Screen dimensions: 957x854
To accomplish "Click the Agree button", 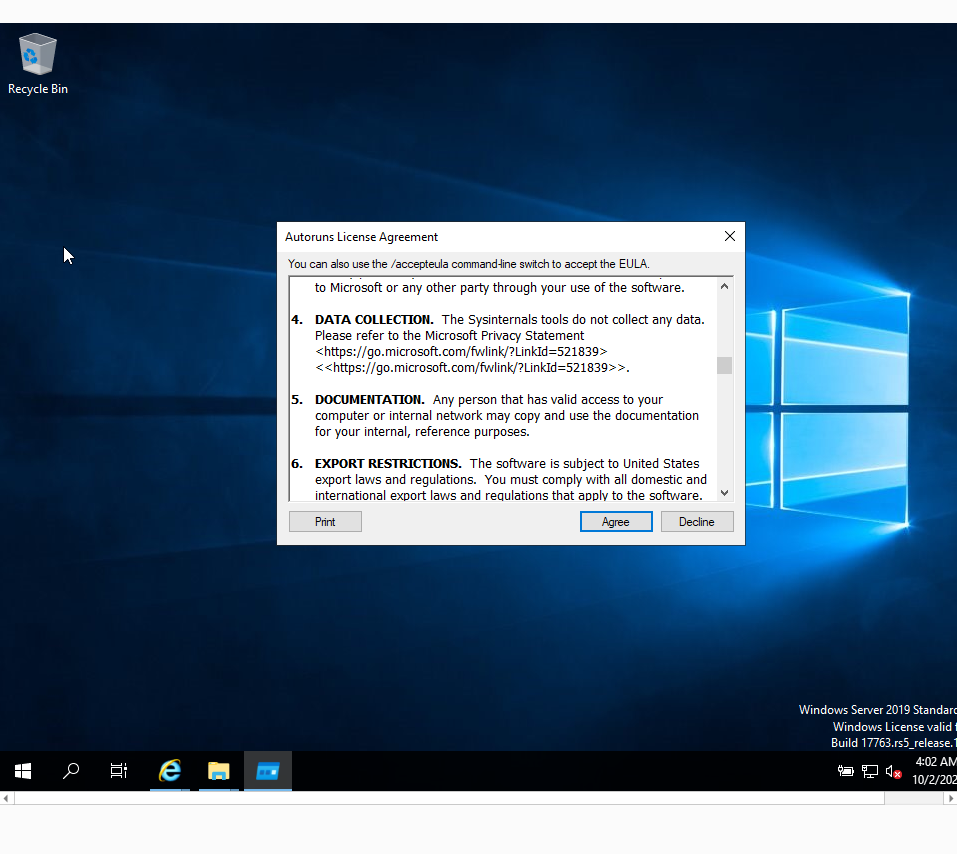I will pyautogui.click(x=616, y=522).
